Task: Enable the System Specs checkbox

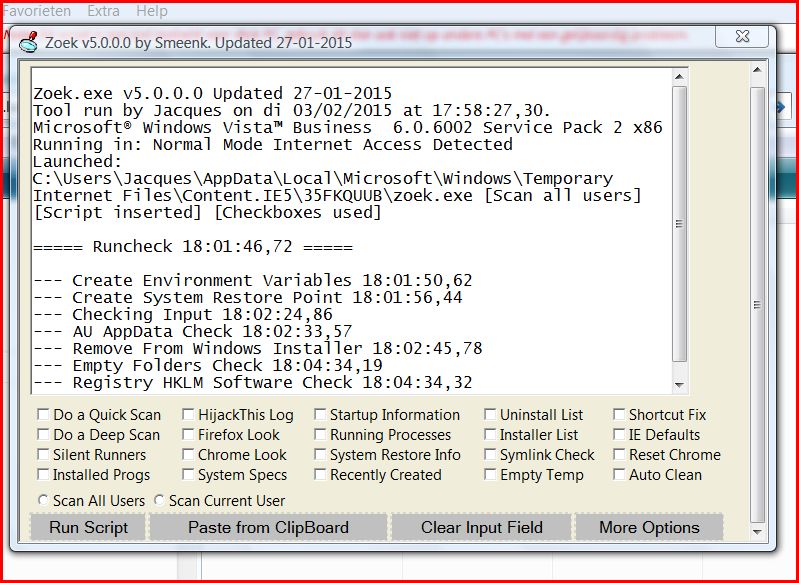Action: coord(188,474)
